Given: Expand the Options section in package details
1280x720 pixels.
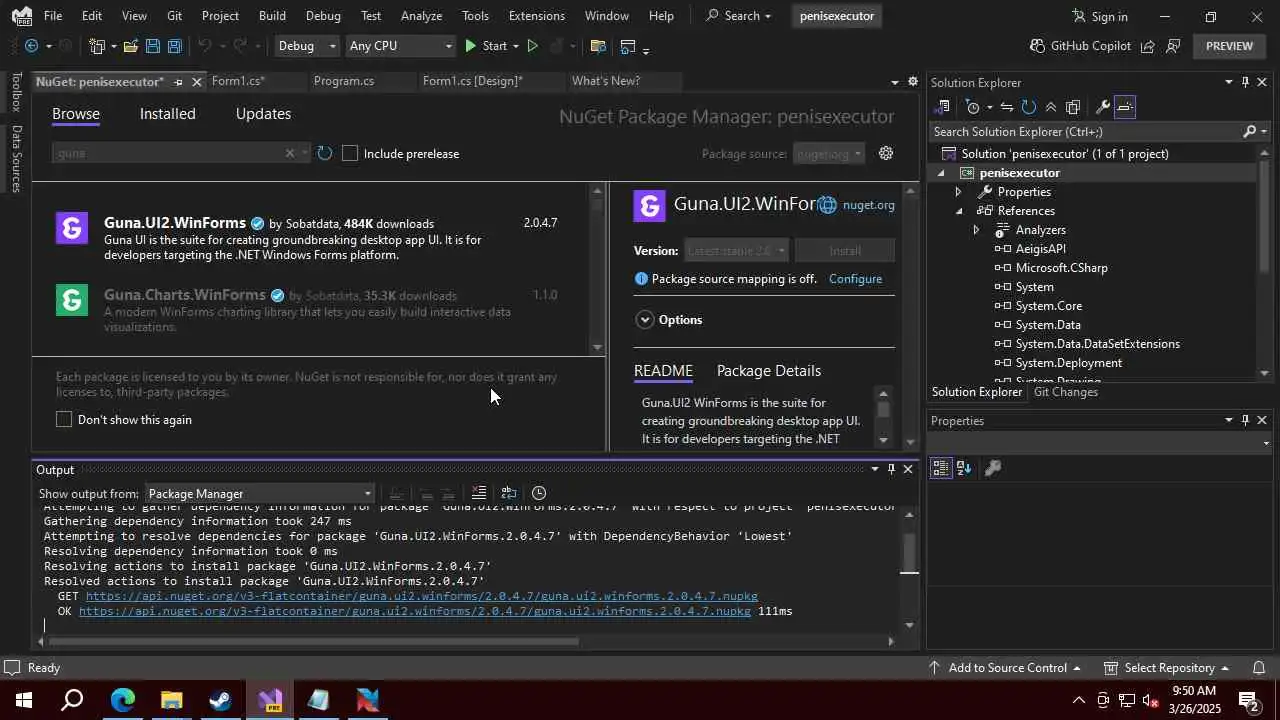Looking at the screenshot, I should coord(644,320).
